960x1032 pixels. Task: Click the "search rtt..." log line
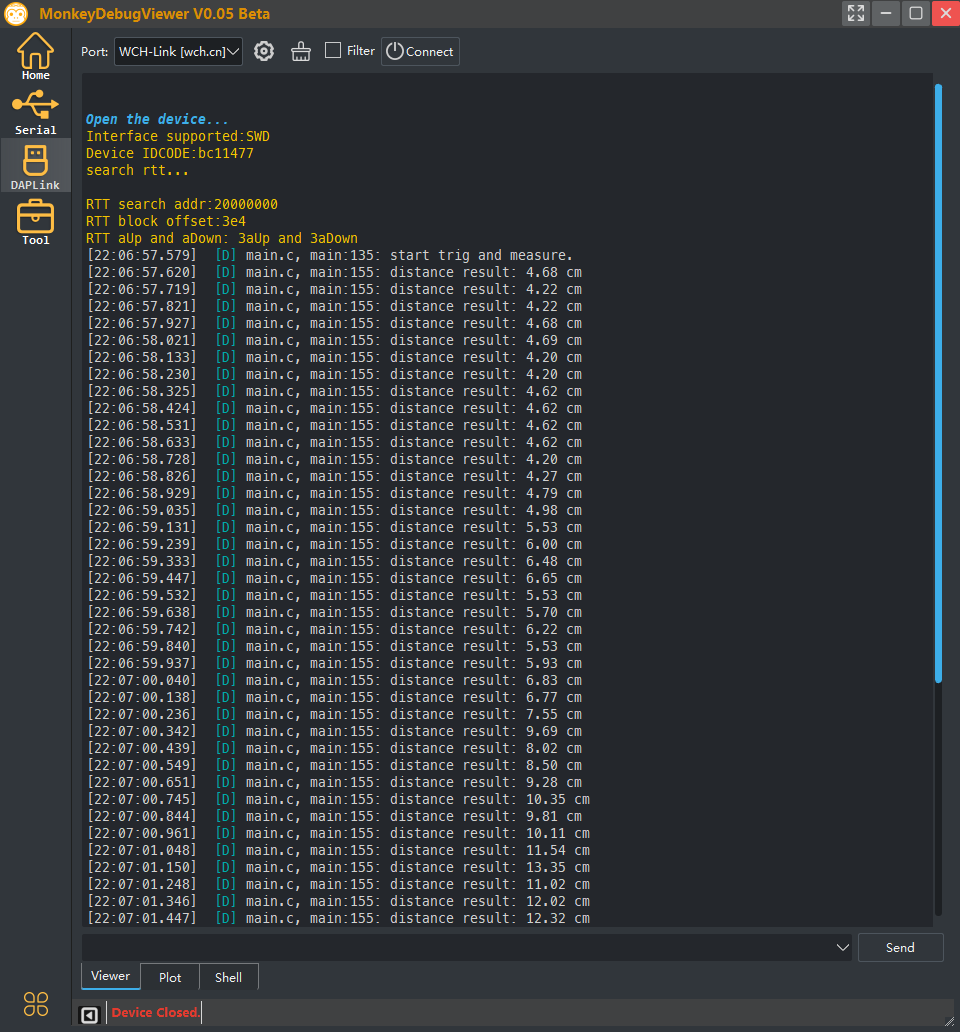(x=138, y=170)
